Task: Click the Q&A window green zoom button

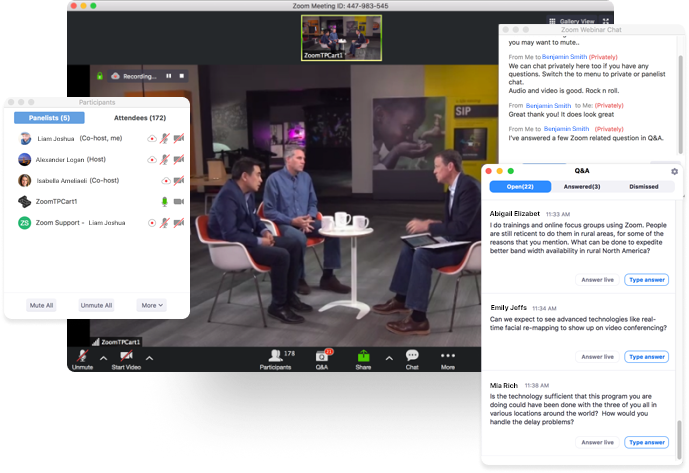Action: tap(511, 171)
